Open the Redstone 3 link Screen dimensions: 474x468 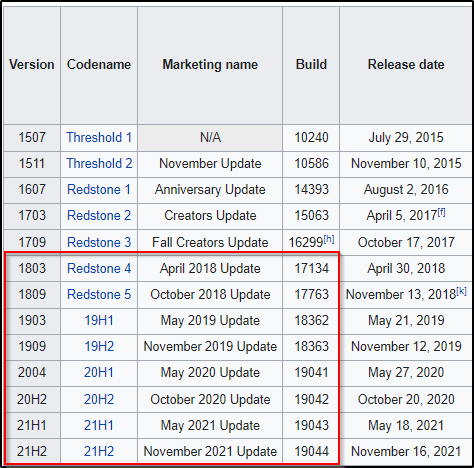(x=99, y=242)
